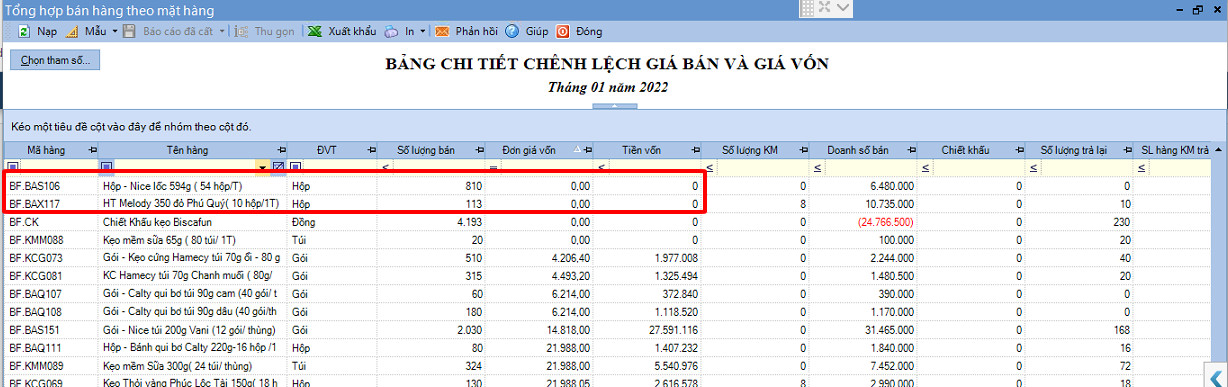Pin the Số lượng trả lại column
The width and height of the screenshot is (1228, 387).
(x=1127, y=150)
